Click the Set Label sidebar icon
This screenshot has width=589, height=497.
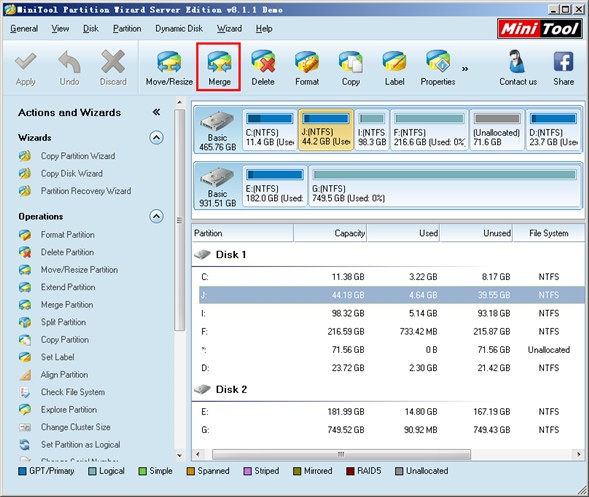[25, 357]
